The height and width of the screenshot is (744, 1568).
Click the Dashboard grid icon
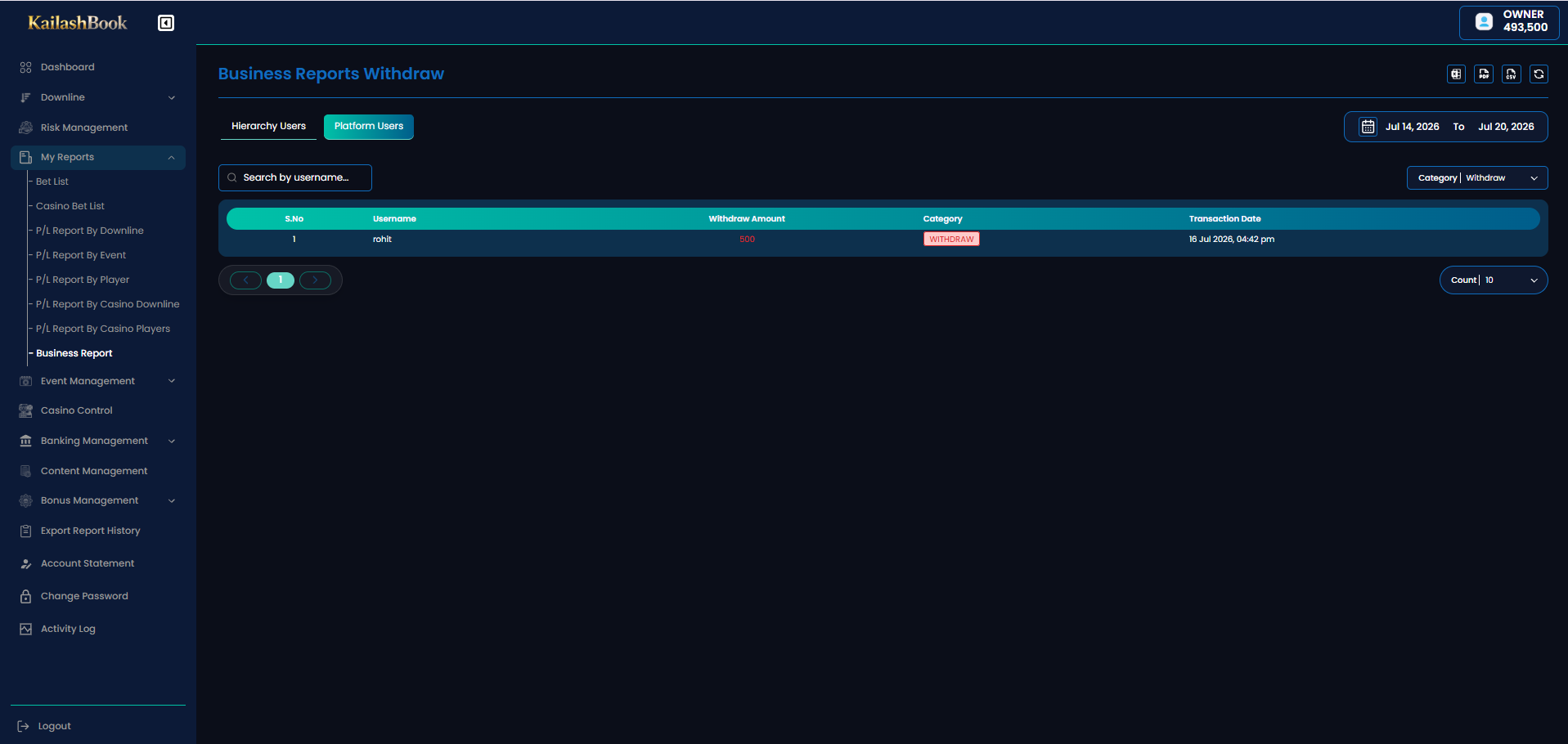point(25,67)
